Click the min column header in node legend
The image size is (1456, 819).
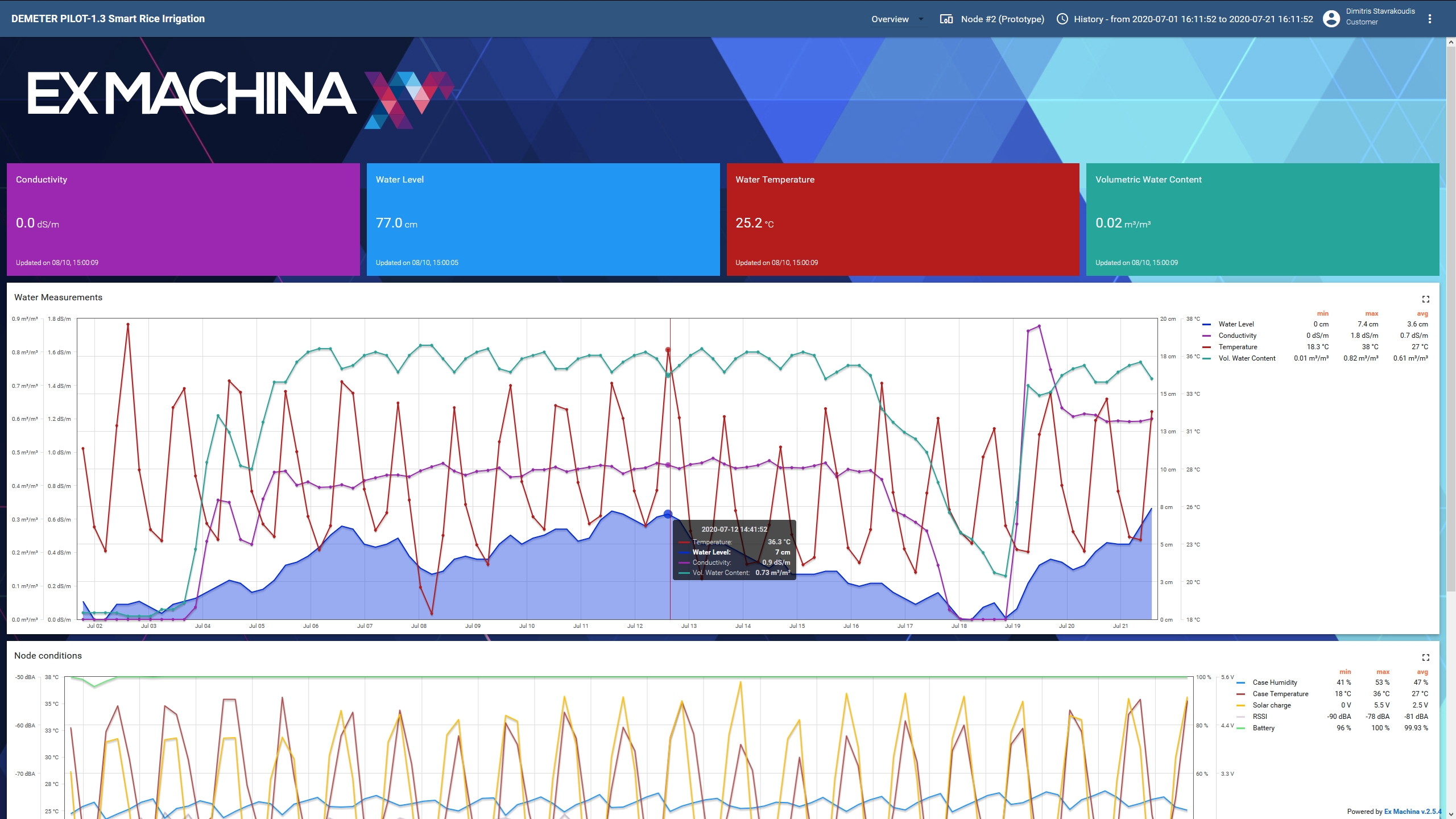click(x=1345, y=672)
